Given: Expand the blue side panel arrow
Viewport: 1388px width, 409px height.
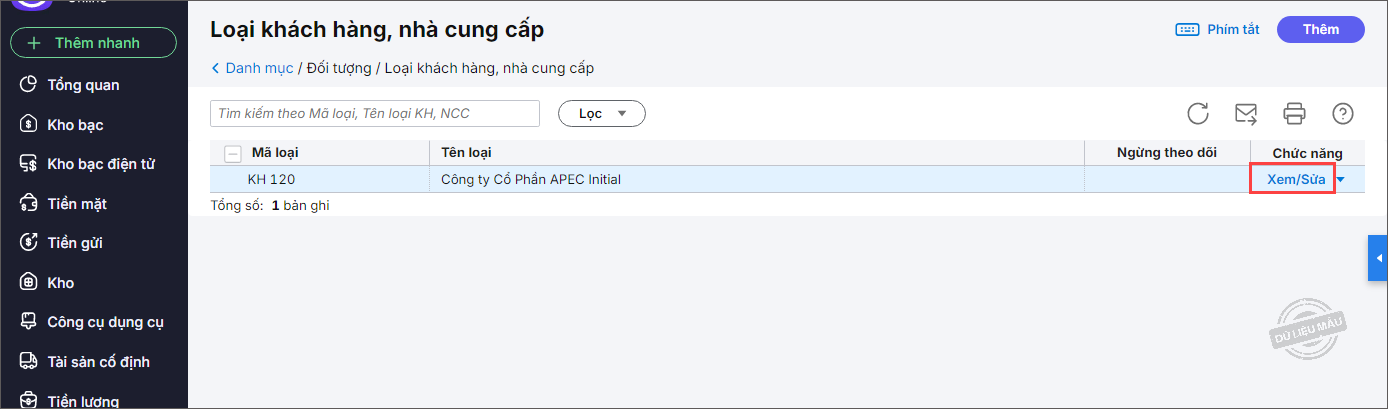Looking at the screenshot, I should pyautogui.click(x=1378, y=259).
